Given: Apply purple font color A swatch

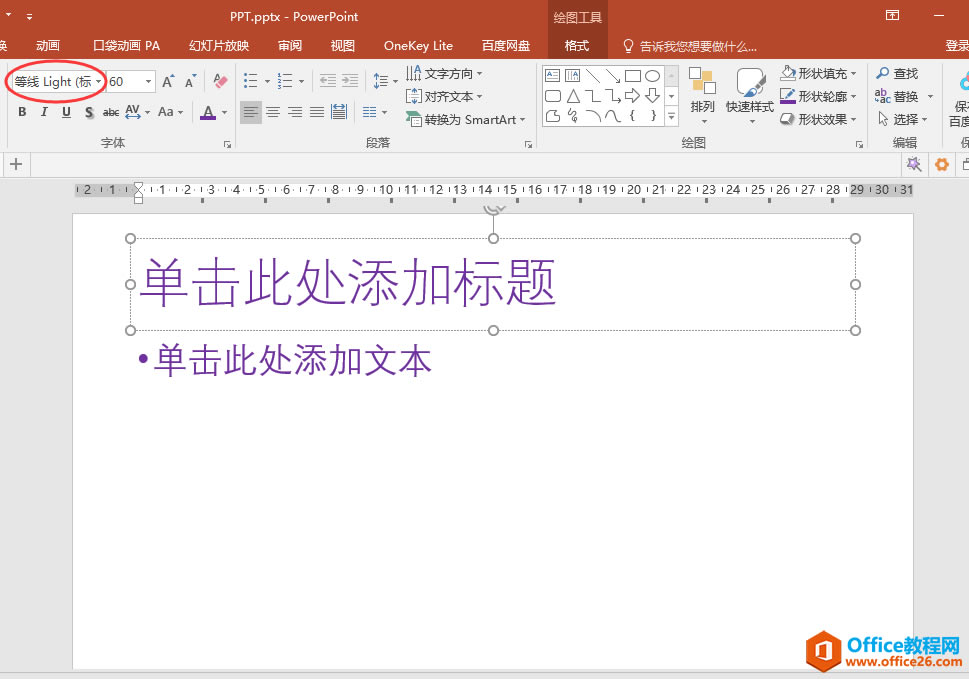Looking at the screenshot, I should (208, 112).
